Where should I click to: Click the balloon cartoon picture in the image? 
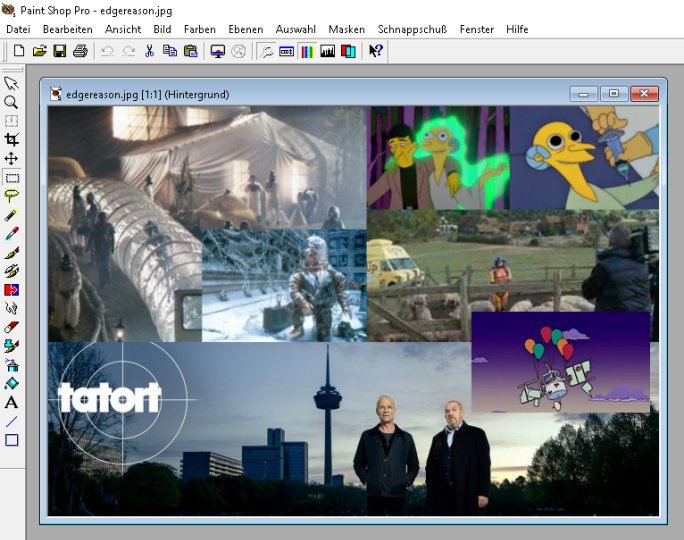click(561, 362)
